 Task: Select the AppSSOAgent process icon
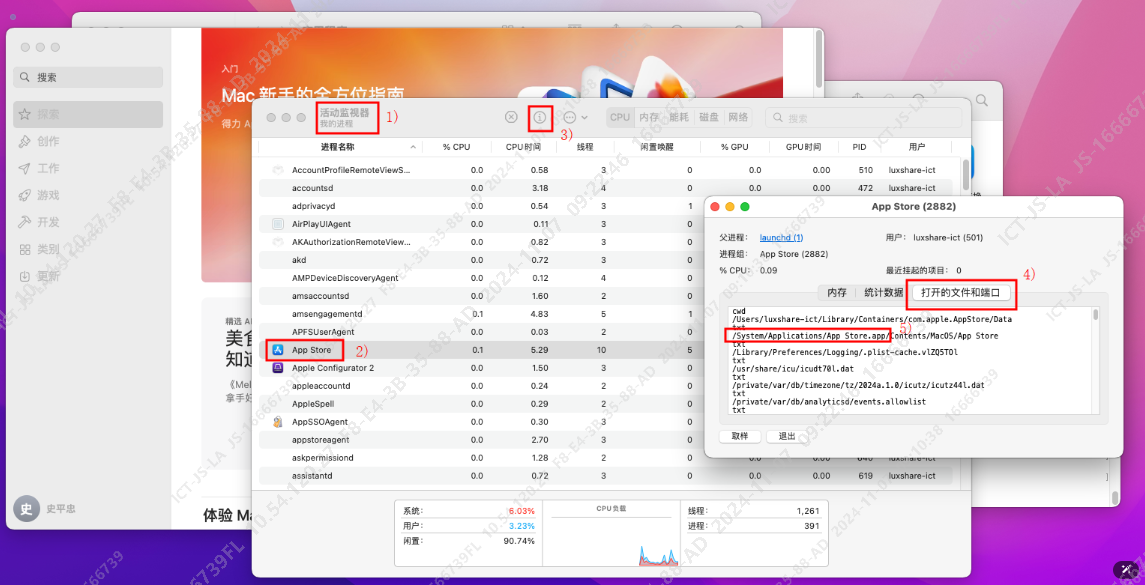point(277,422)
